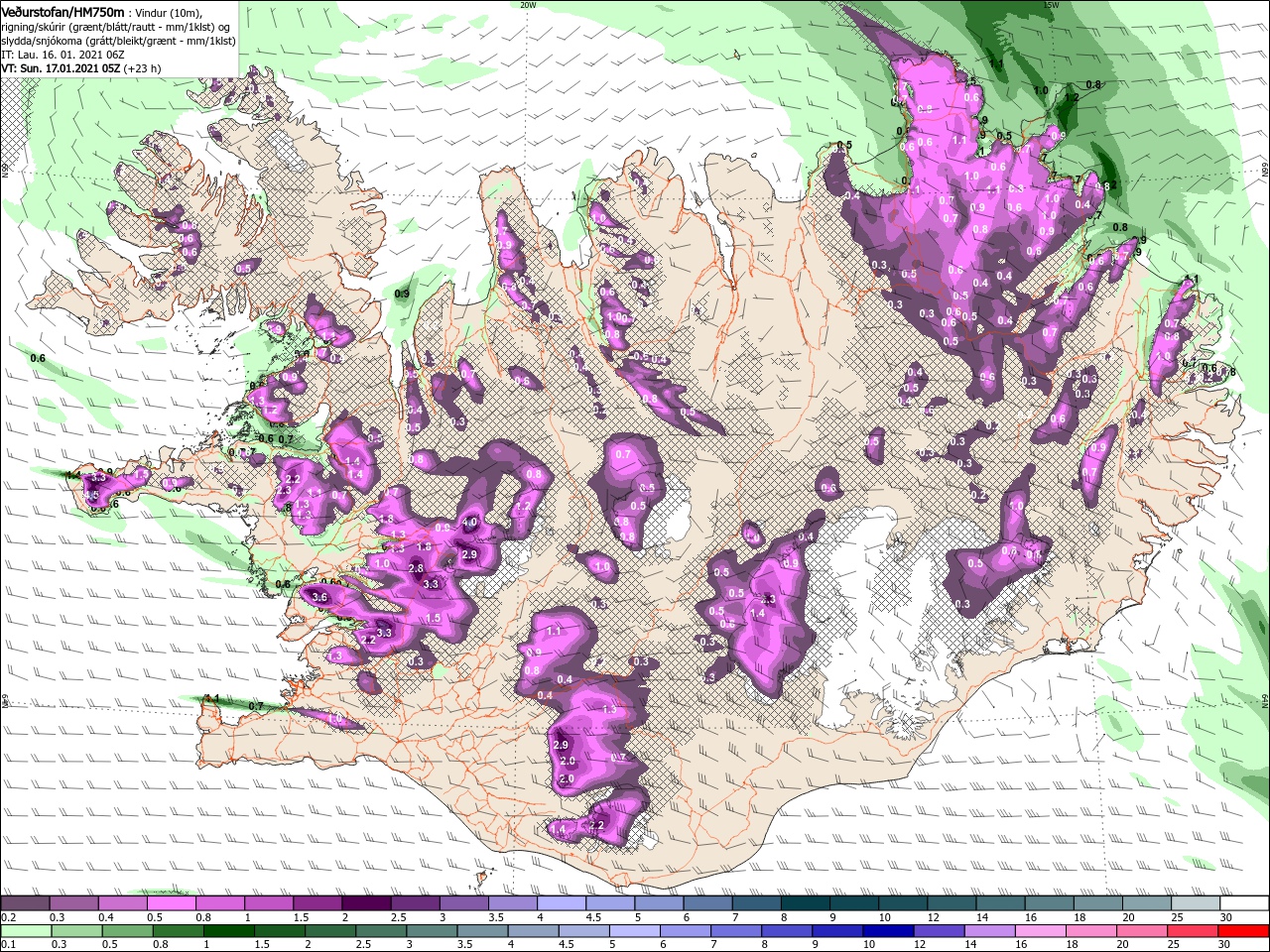Select darkest green lower swatch starting at 1
This screenshot has width=1270, height=952.
tap(230, 931)
